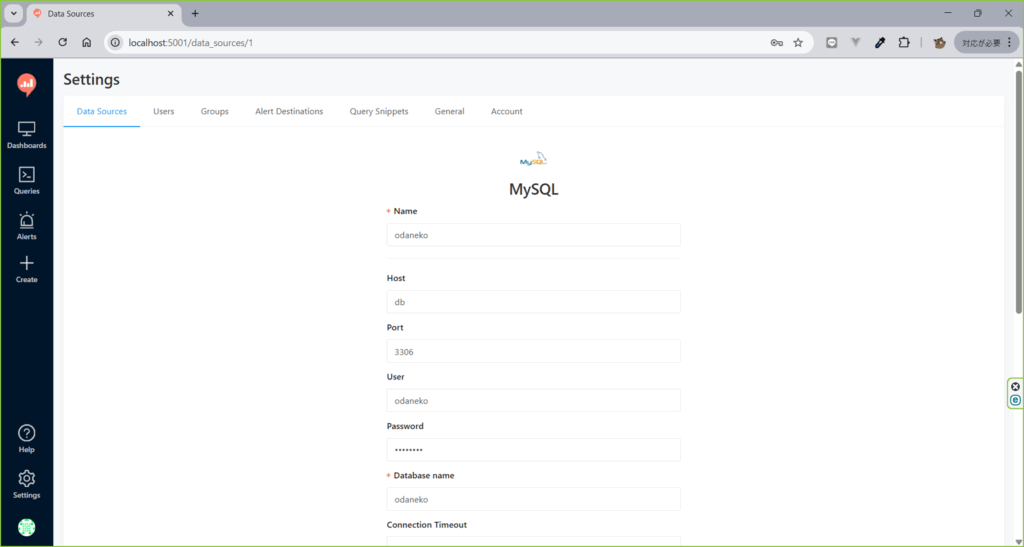Open Queries in the sidebar
The height and width of the screenshot is (547, 1024).
point(27,180)
